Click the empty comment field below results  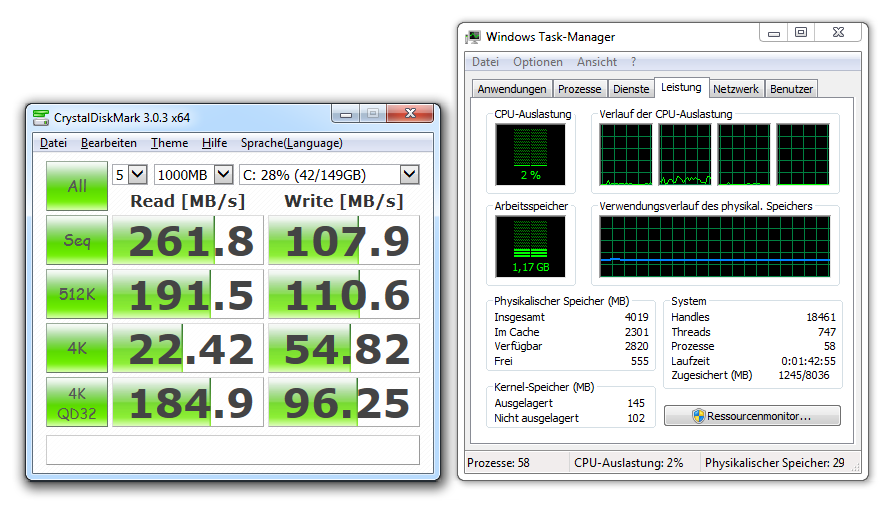click(x=233, y=450)
